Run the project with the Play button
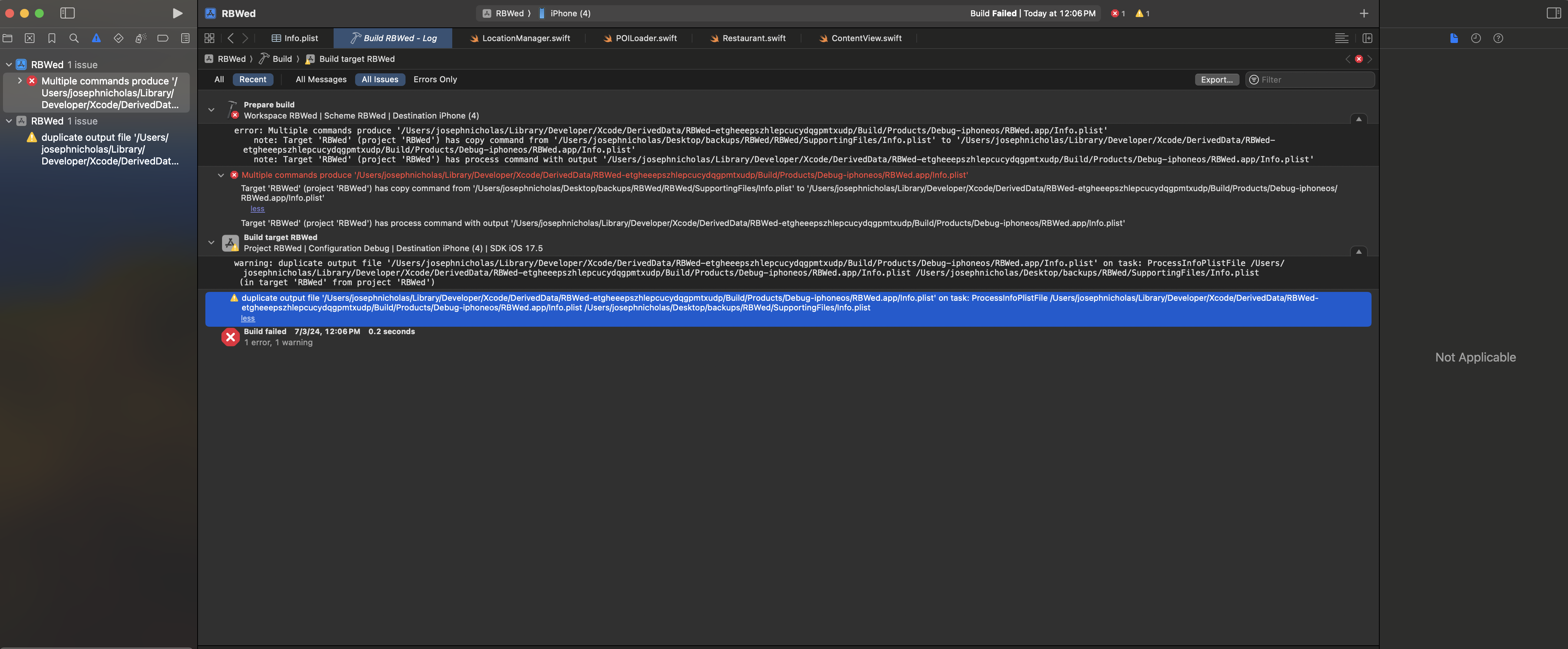Screen dimensions: 1568x649 (177, 13)
